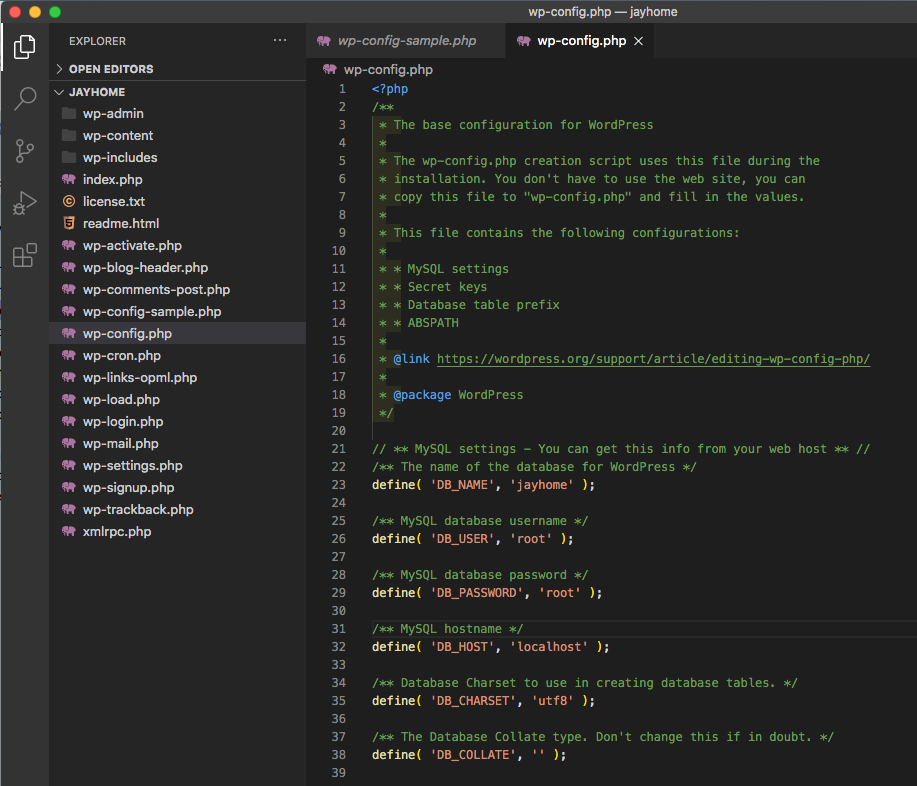Open wp-blog-header.php file
The height and width of the screenshot is (786, 917).
click(x=177, y=268)
